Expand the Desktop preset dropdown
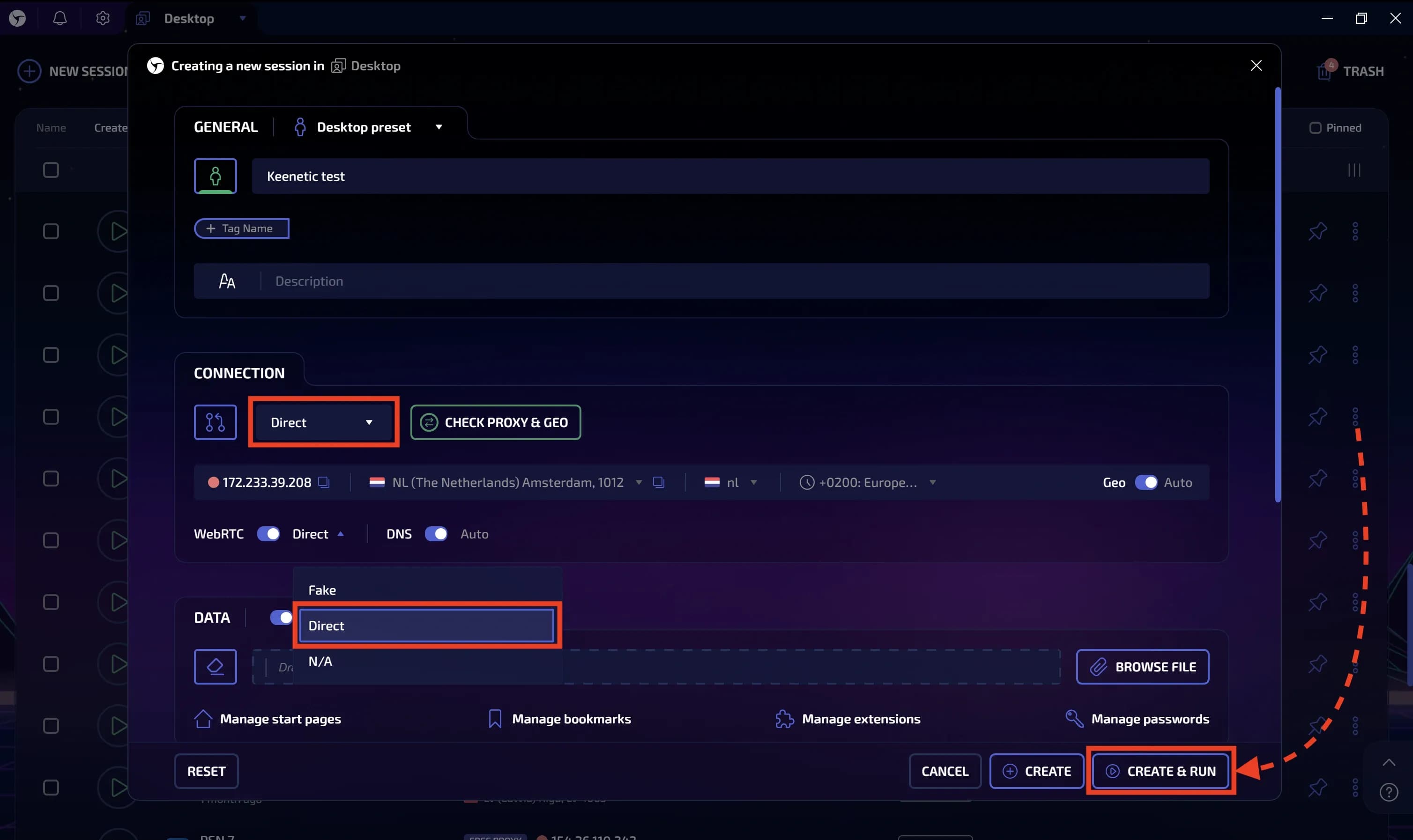 click(x=439, y=127)
